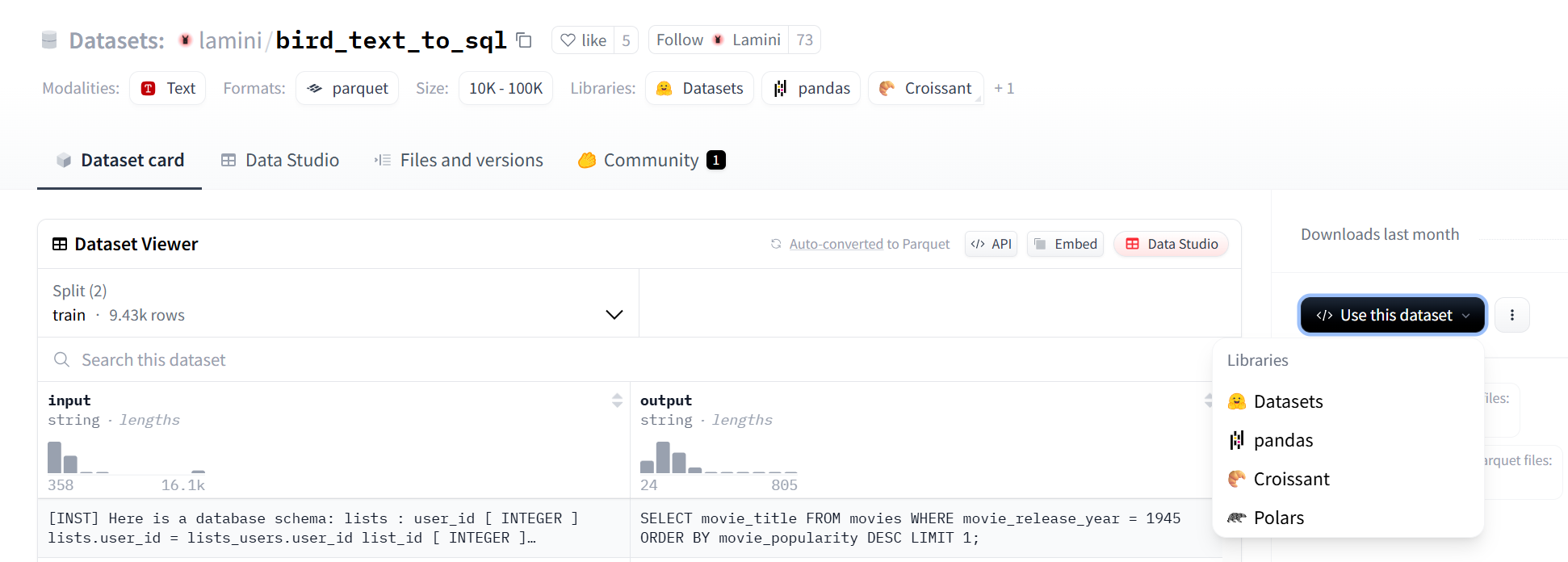Screen dimensions: 1568x562
Task: Choose pandas from the Libraries menu
Action: pyautogui.click(x=1348, y=440)
